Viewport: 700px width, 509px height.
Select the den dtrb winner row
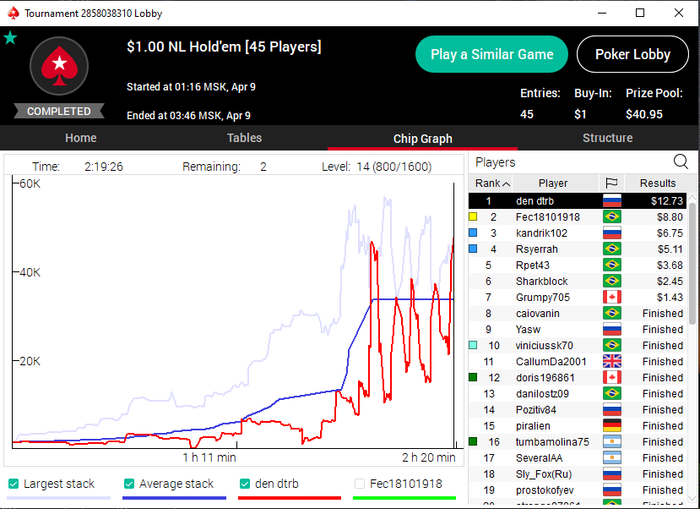(577, 201)
